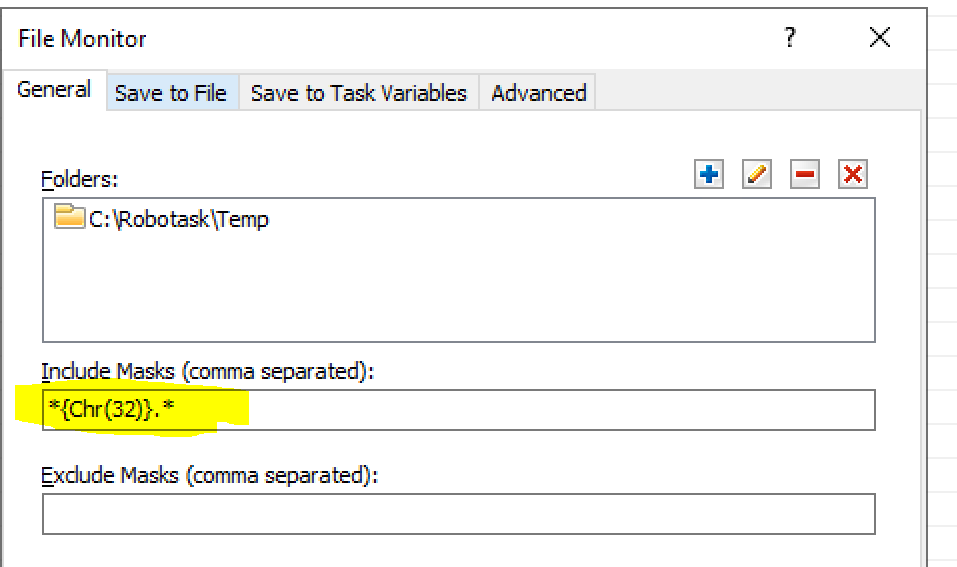
Task: Open the Advanced tab
Action: [x=538, y=93]
